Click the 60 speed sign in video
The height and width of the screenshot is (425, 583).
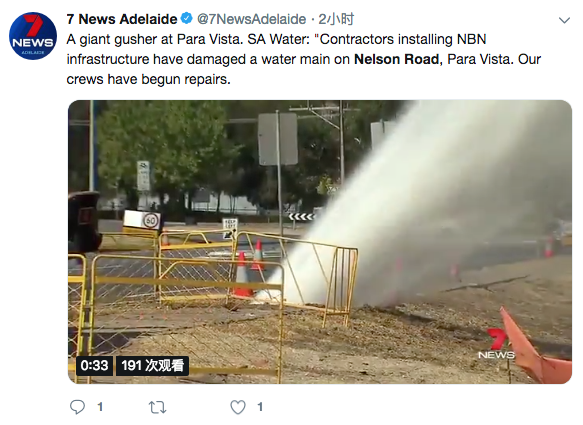click(151, 221)
